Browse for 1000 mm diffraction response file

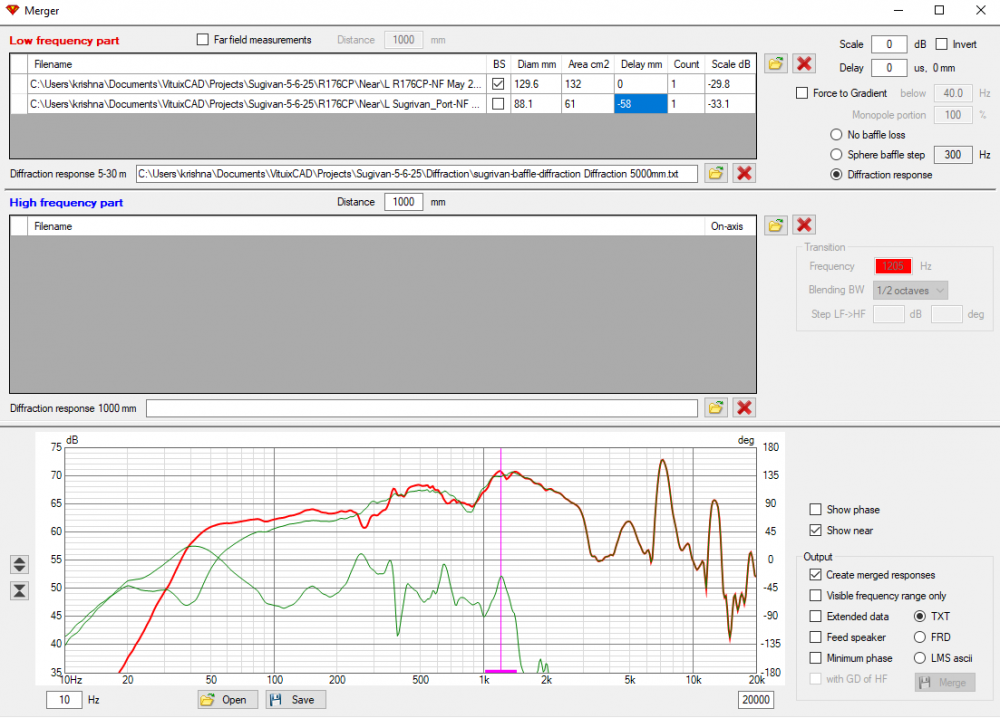[x=716, y=407]
